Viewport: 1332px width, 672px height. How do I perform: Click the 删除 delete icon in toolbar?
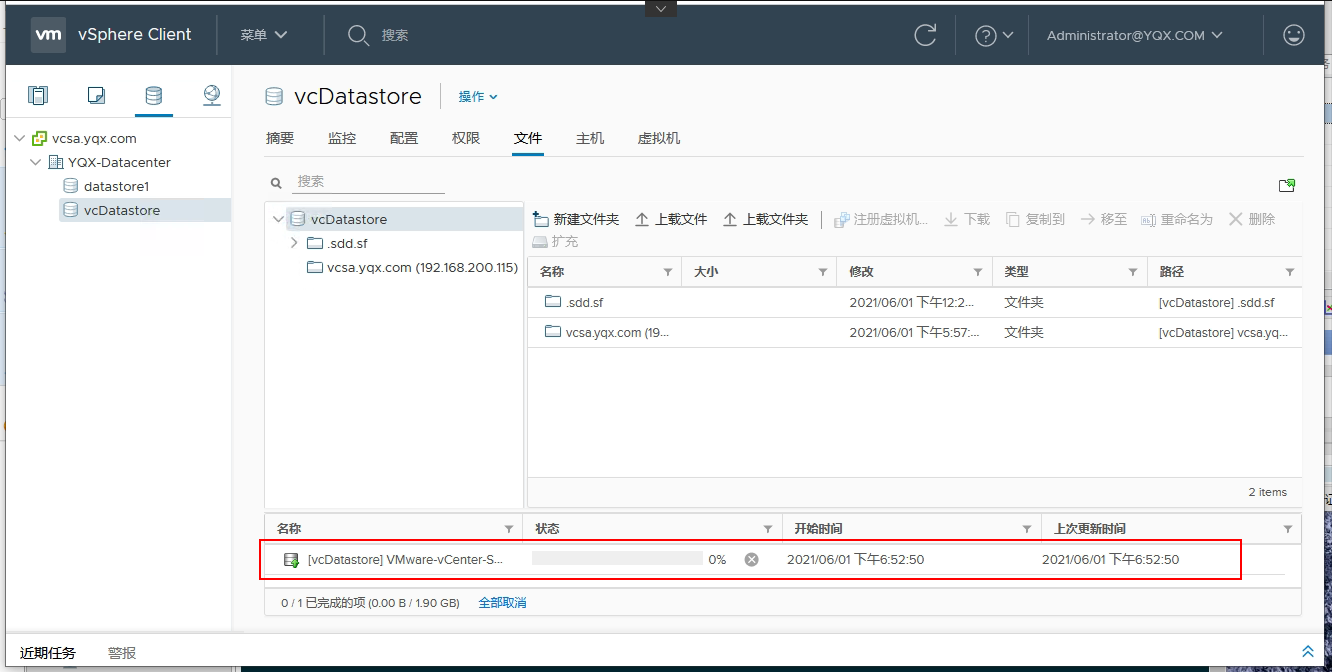coord(1251,219)
